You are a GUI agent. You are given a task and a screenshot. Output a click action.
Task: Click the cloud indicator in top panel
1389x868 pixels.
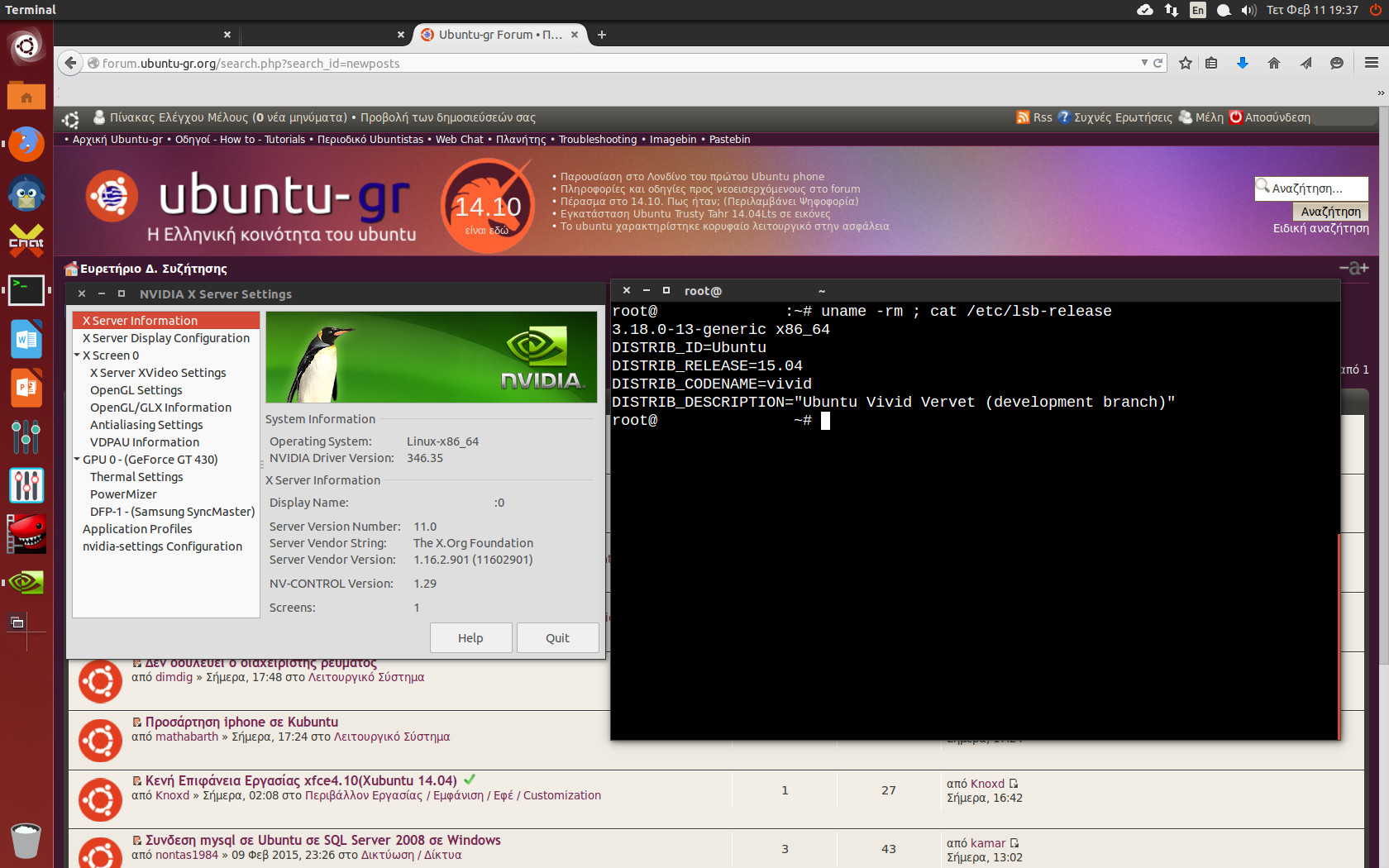tap(1145, 10)
